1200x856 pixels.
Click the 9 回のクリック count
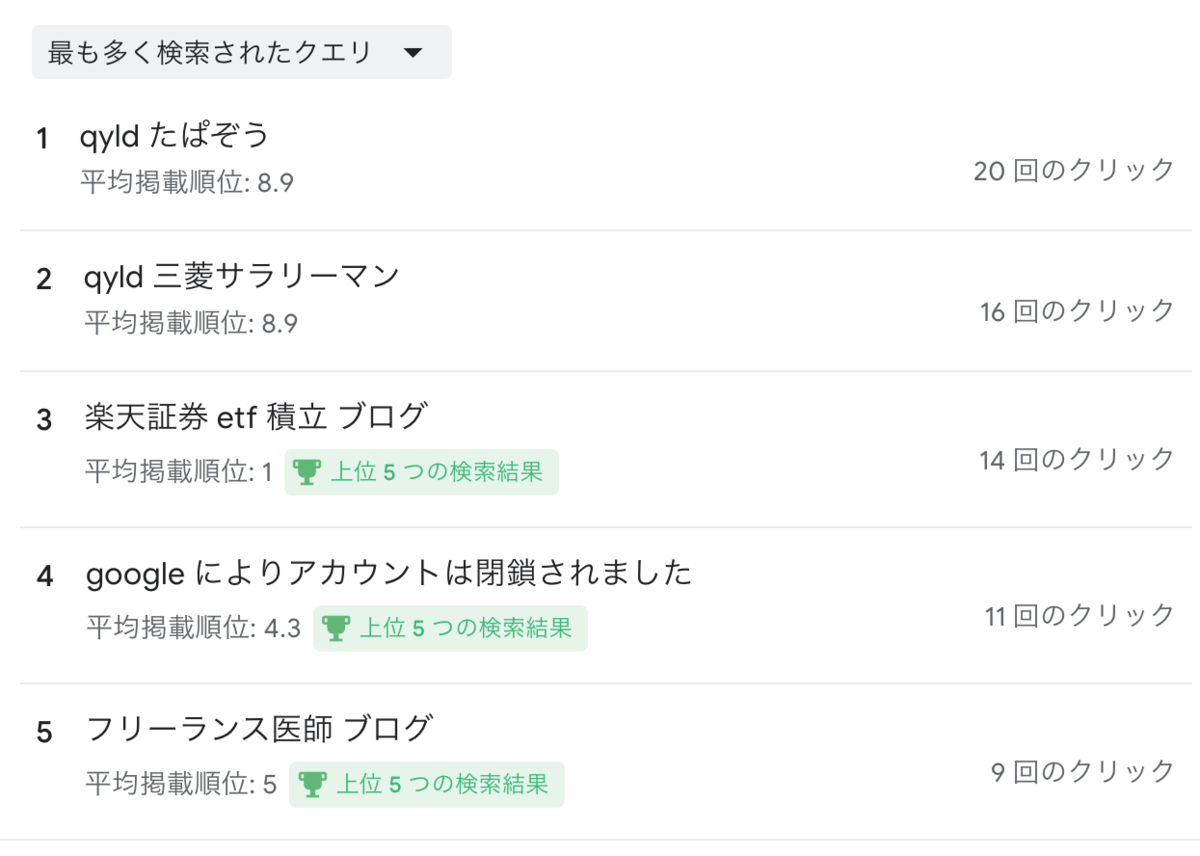point(1083,771)
